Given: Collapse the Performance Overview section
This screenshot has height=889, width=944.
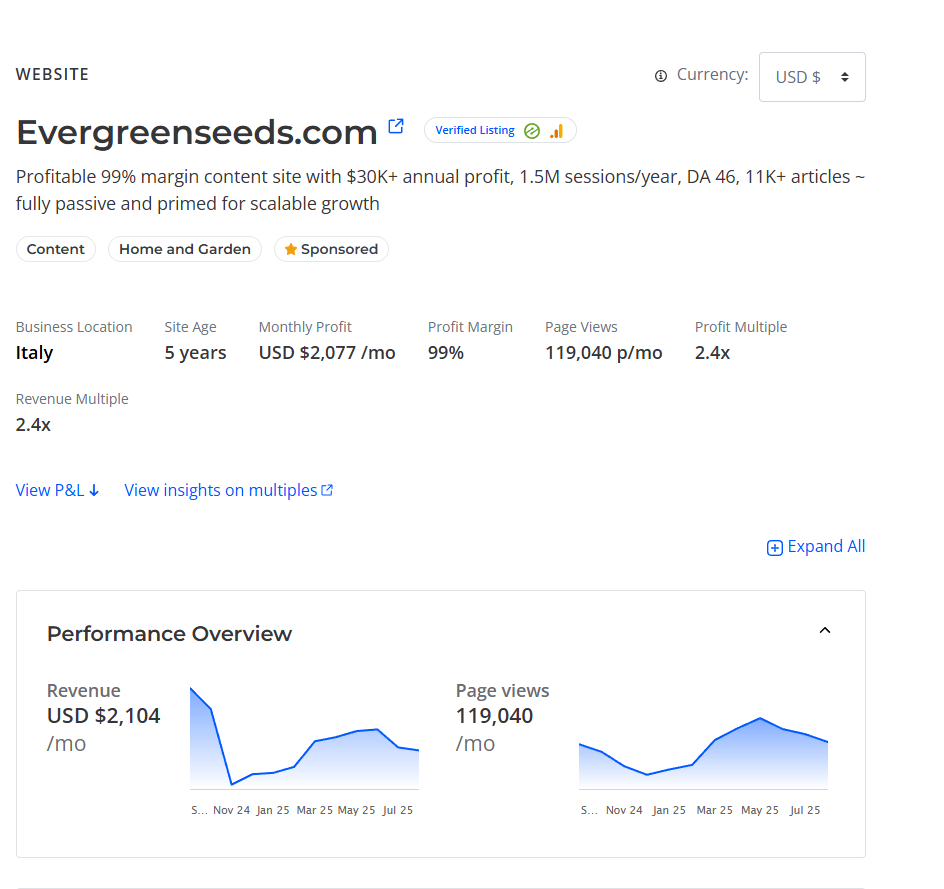Looking at the screenshot, I should [x=824, y=630].
